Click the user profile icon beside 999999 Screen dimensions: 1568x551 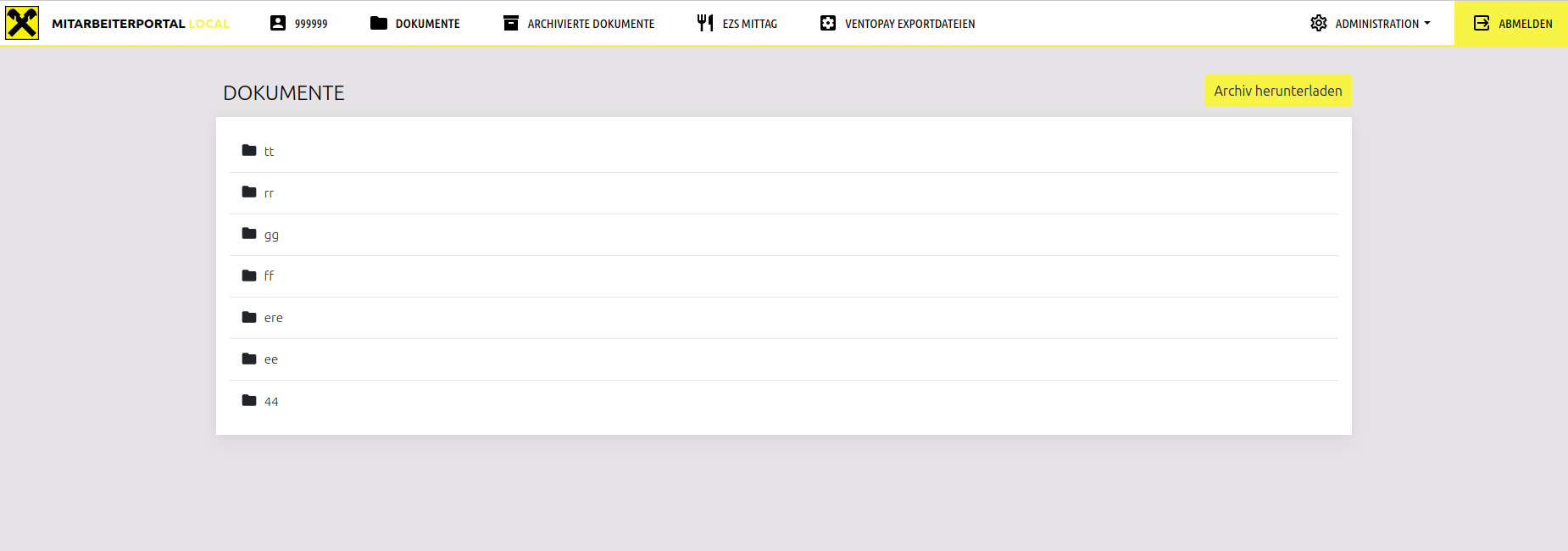[x=278, y=23]
